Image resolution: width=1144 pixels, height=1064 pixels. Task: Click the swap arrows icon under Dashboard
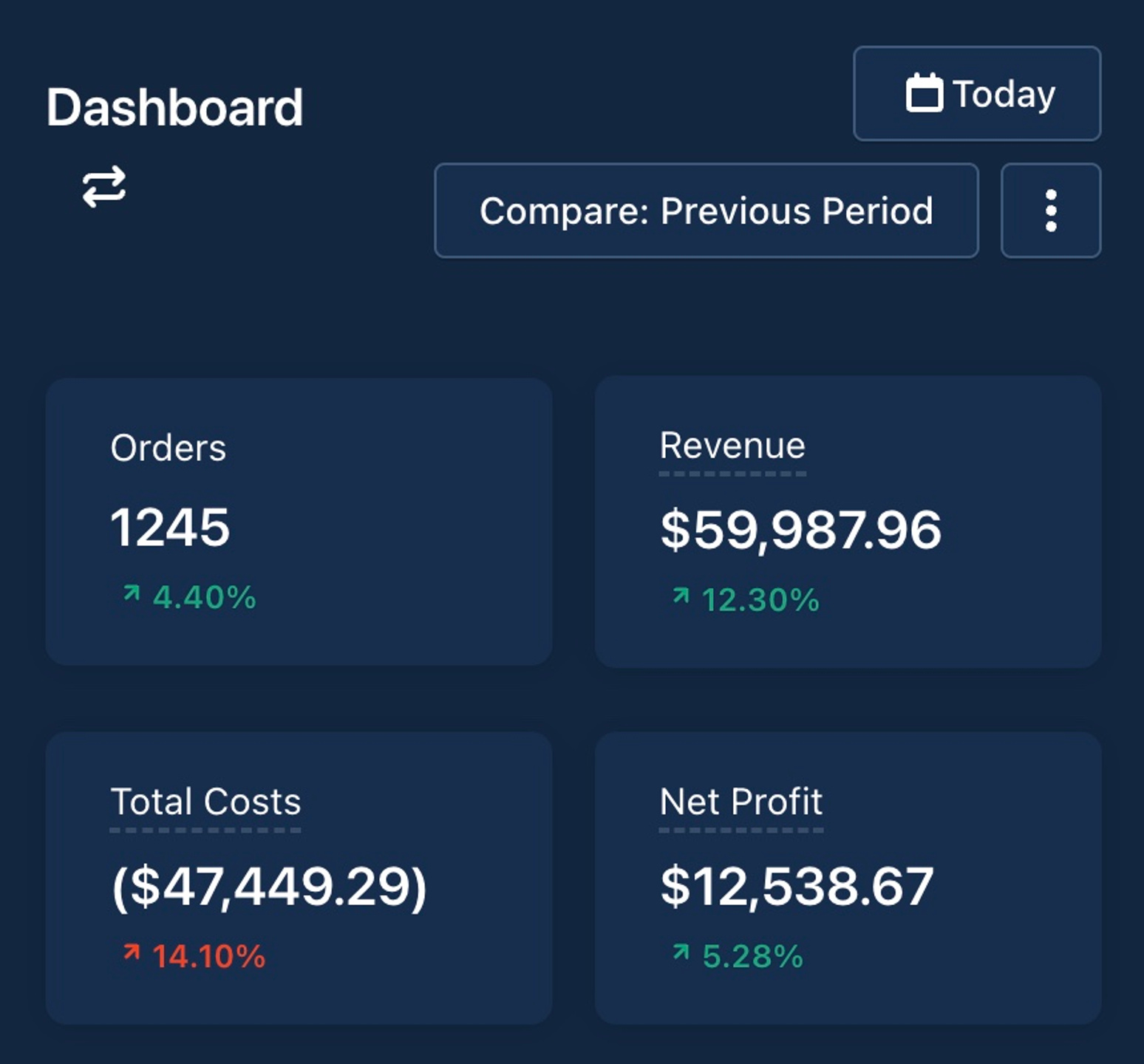click(103, 187)
